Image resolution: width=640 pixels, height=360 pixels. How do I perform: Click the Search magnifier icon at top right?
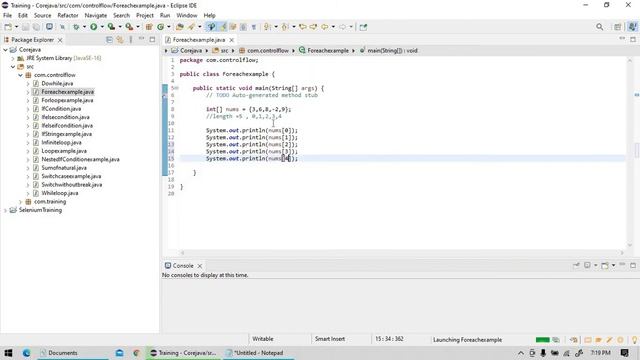point(599,27)
